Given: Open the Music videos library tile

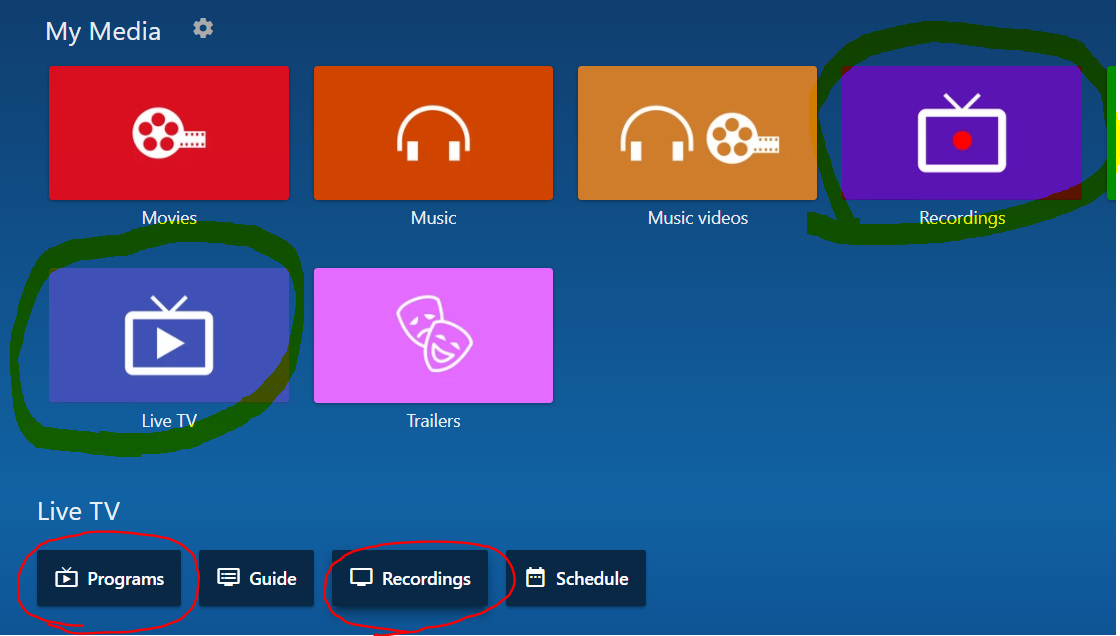Looking at the screenshot, I should coord(697,133).
